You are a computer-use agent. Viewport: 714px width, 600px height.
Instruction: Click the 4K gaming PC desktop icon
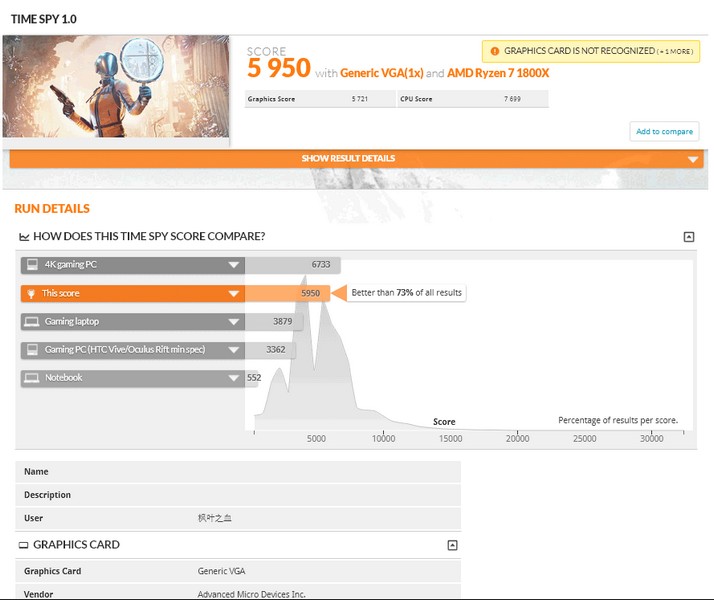[x=32, y=264]
